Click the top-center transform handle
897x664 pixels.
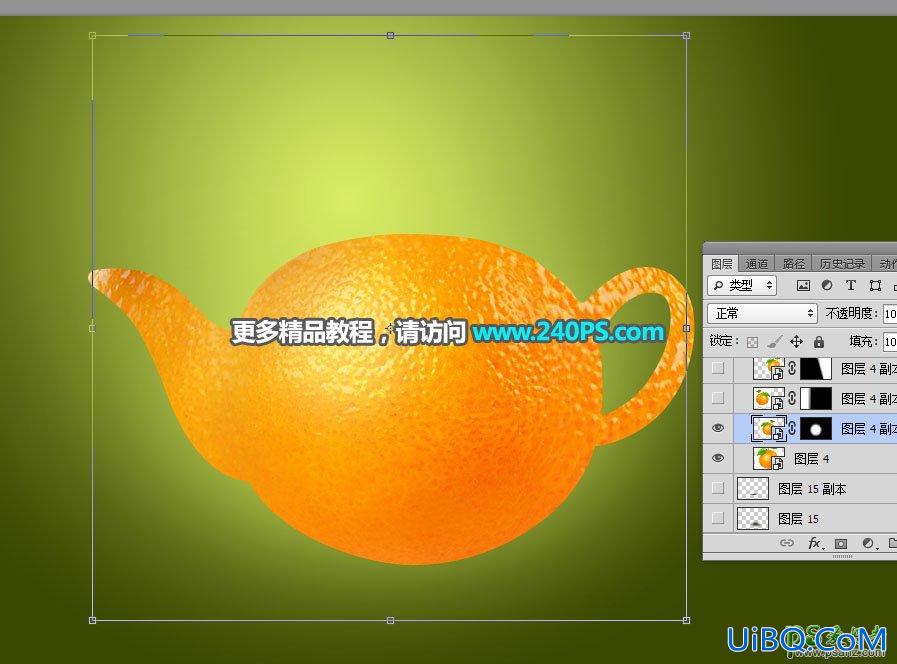(390, 35)
